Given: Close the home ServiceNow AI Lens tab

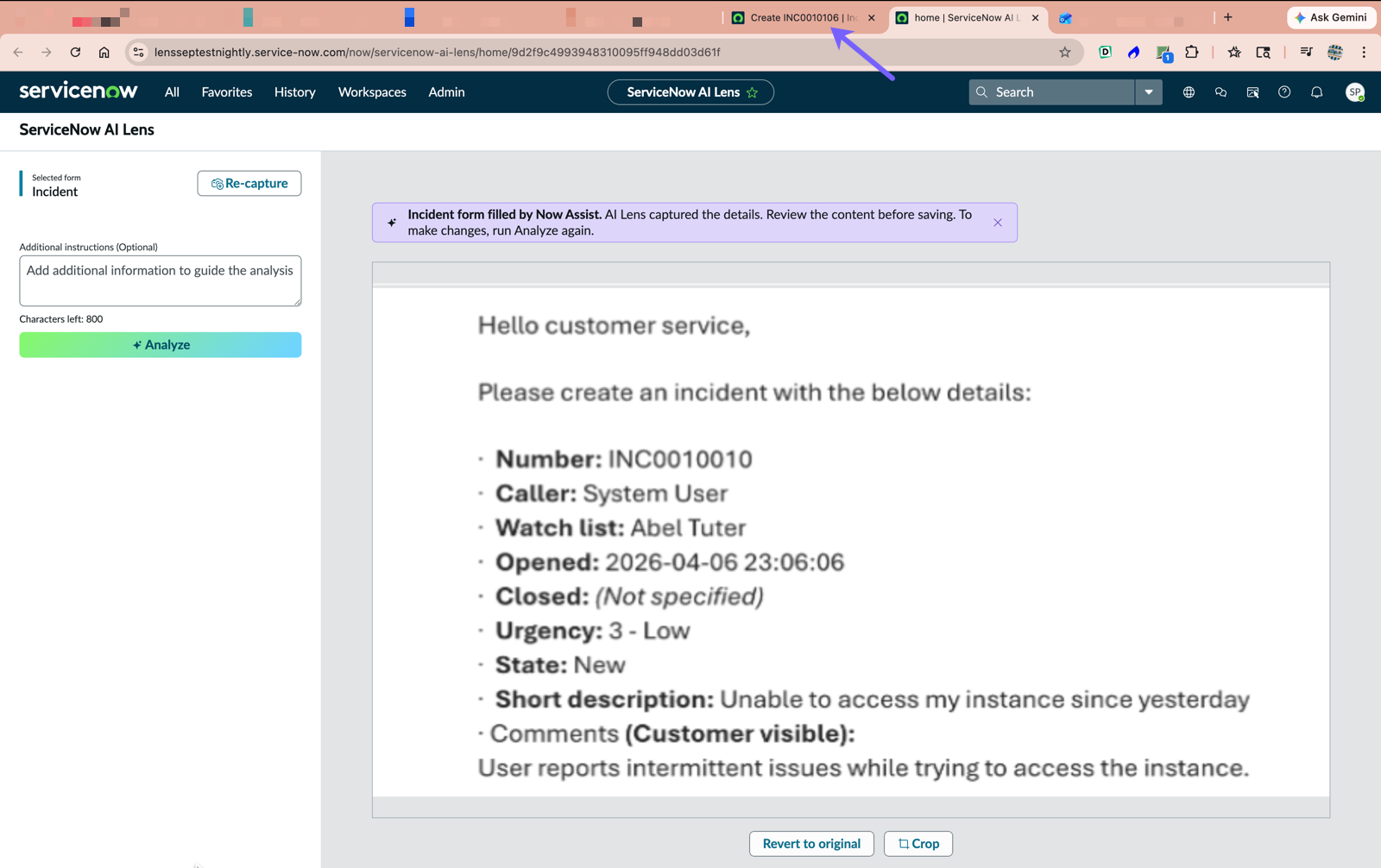Looking at the screenshot, I should [x=1036, y=17].
